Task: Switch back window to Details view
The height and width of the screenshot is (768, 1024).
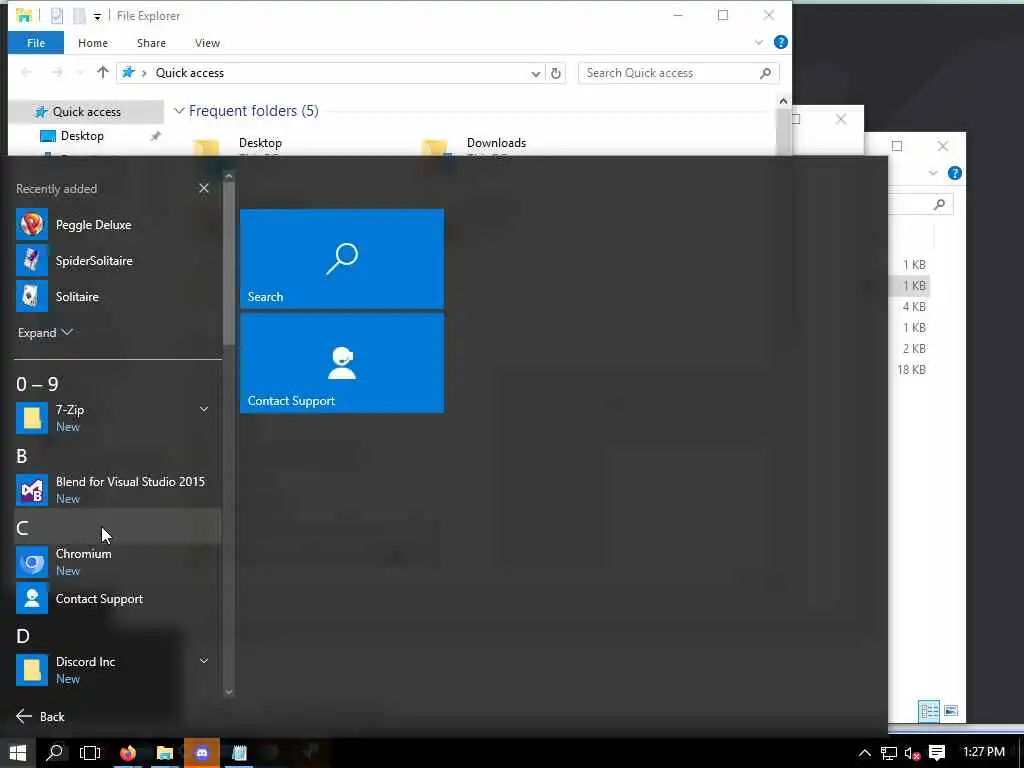Action: [x=929, y=711]
